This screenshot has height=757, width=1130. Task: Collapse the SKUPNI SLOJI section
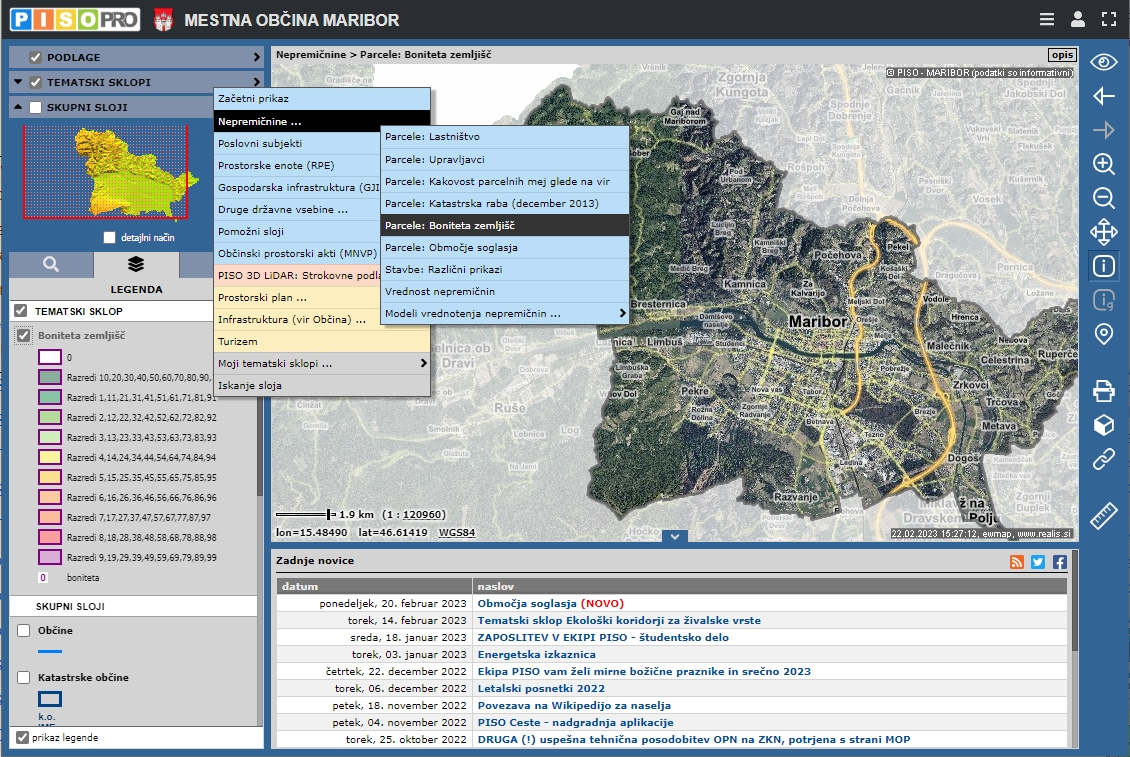pos(17,108)
